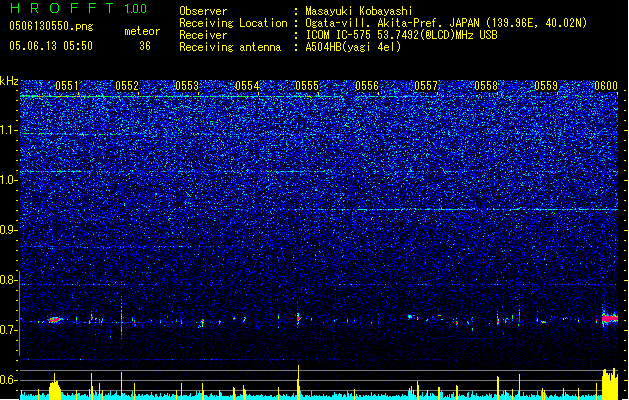Click the 1.1 frequency axis label
The width and height of the screenshot is (629, 400).
8,130
